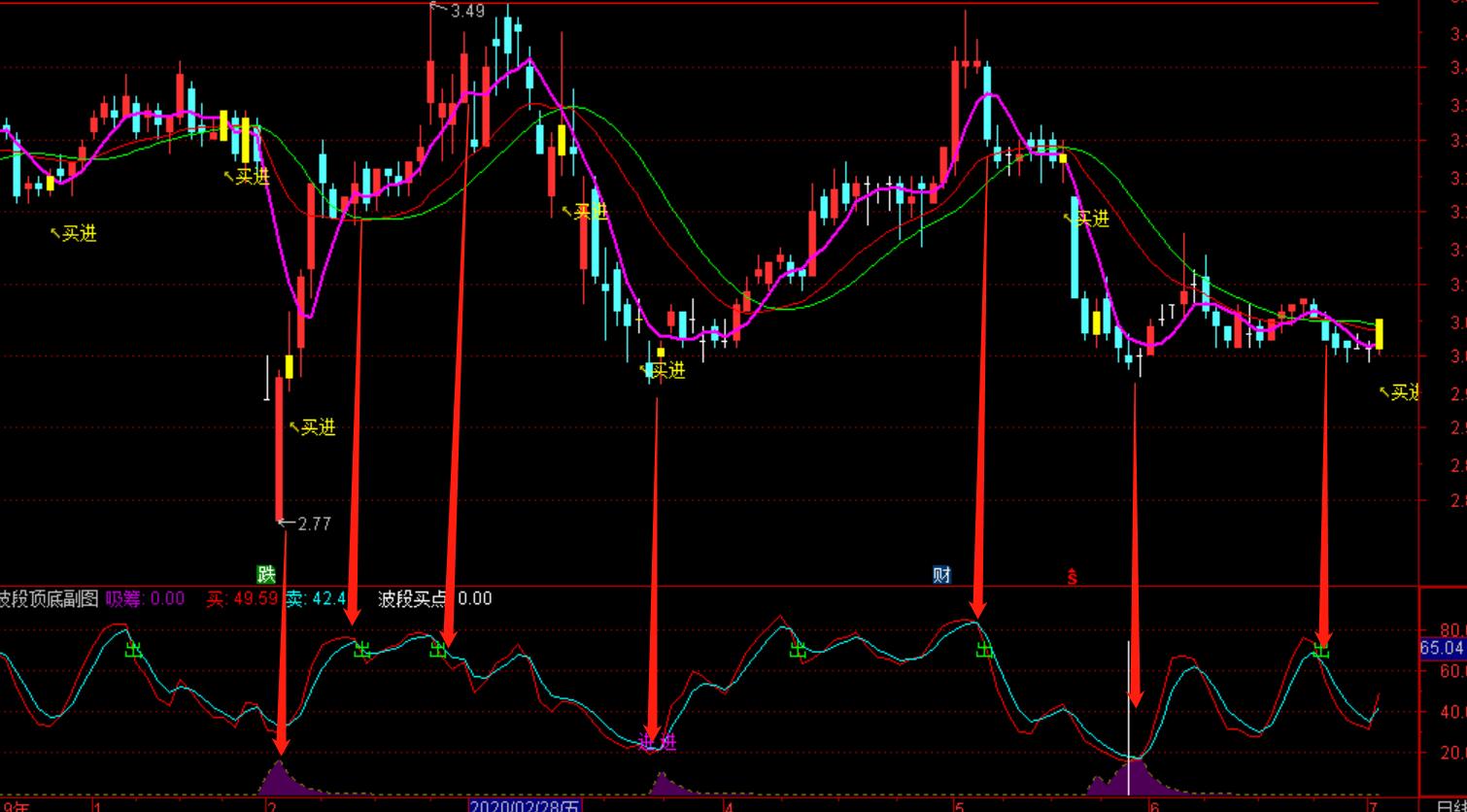1467x812 pixels.
Task: Click the red $ dividend marker
Action: coord(1073,576)
